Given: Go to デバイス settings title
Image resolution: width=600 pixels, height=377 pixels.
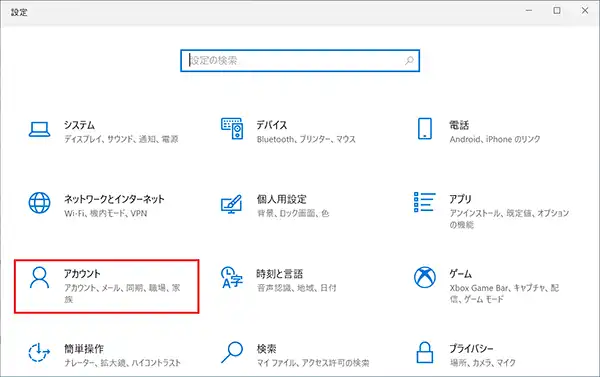Looking at the screenshot, I should (272, 125).
